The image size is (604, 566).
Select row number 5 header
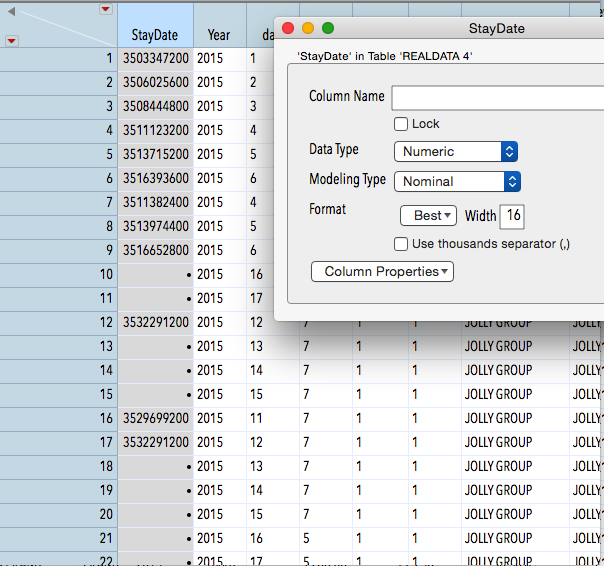59,155
